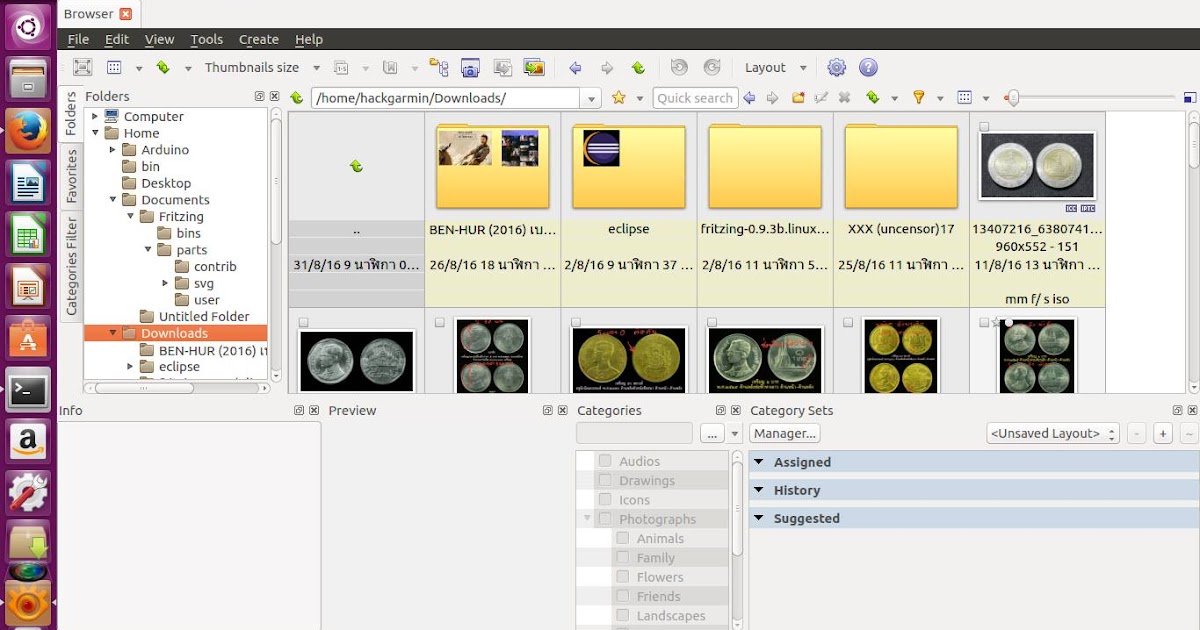The width and height of the screenshot is (1200, 630).
Task: Click the capture camera toolbar icon
Action: (x=471, y=68)
